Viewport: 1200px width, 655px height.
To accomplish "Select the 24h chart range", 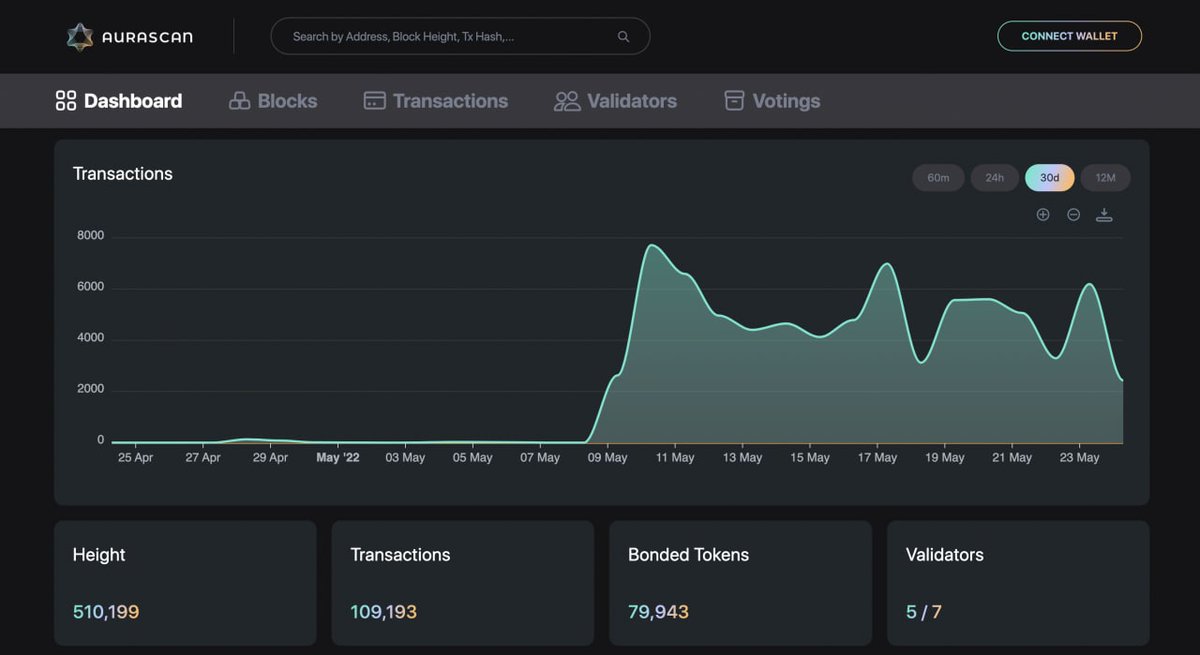I will click(x=994, y=178).
